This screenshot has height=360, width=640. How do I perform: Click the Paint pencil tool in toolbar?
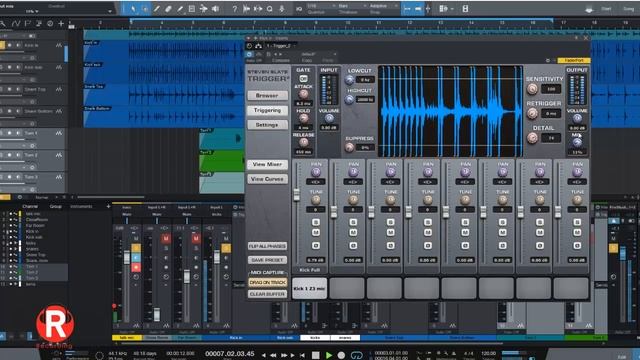point(180,9)
